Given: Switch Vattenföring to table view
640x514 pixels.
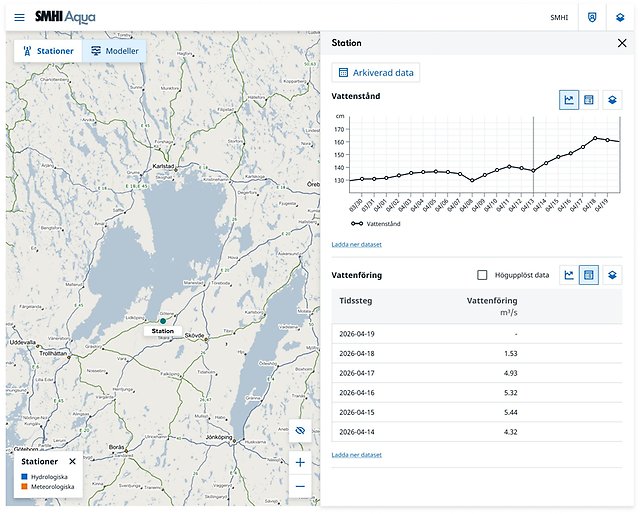Looking at the screenshot, I should 589,275.
